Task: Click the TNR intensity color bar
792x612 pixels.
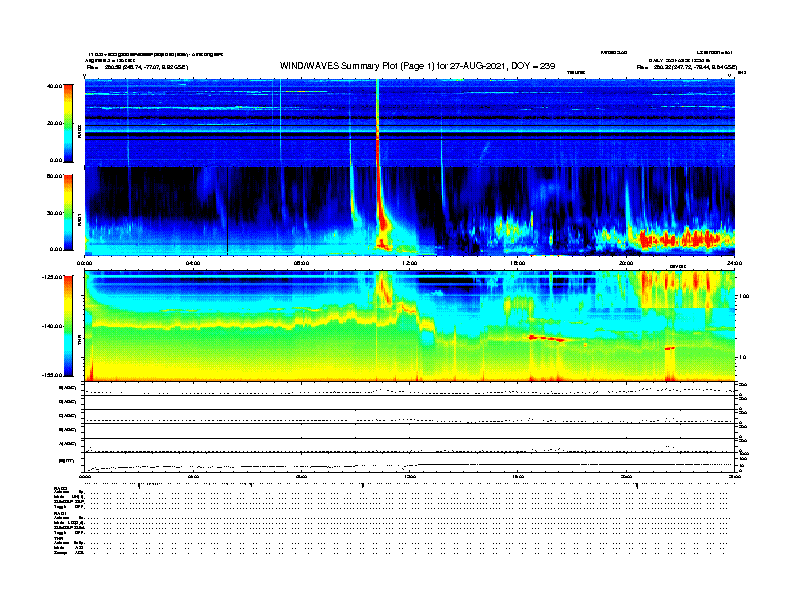Action: pos(68,326)
